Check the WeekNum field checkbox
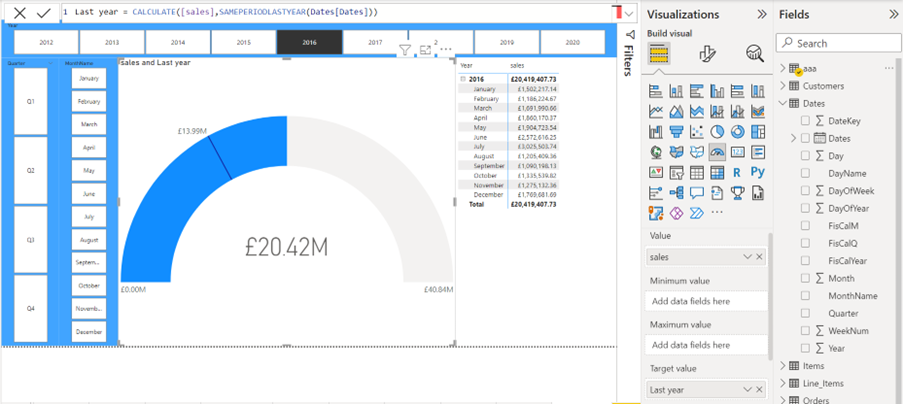 [805, 331]
